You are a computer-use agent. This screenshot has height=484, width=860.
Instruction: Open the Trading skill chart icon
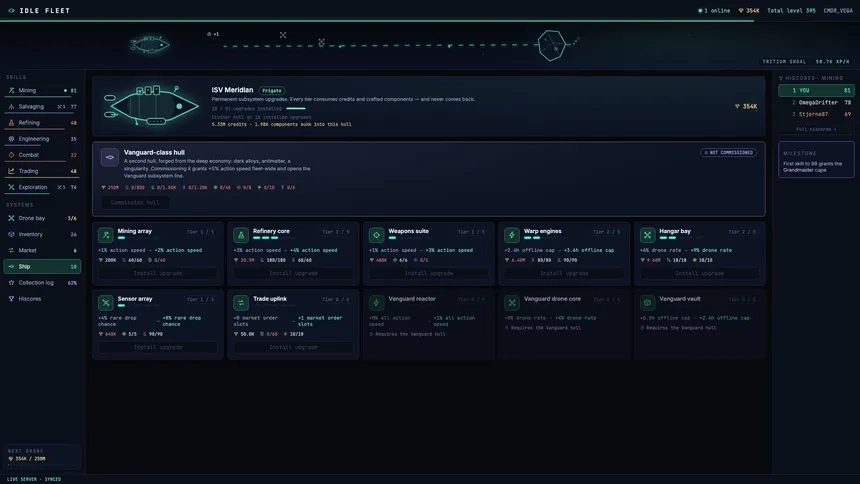pyautogui.click(x=12, y=171)
